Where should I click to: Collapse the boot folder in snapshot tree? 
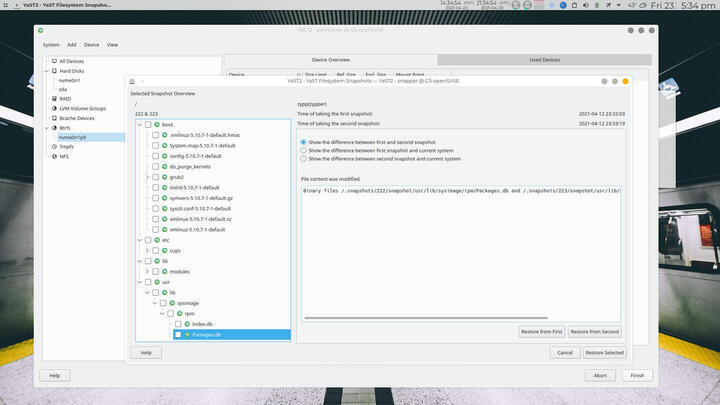pyautogui.click(x=140, y=124)
